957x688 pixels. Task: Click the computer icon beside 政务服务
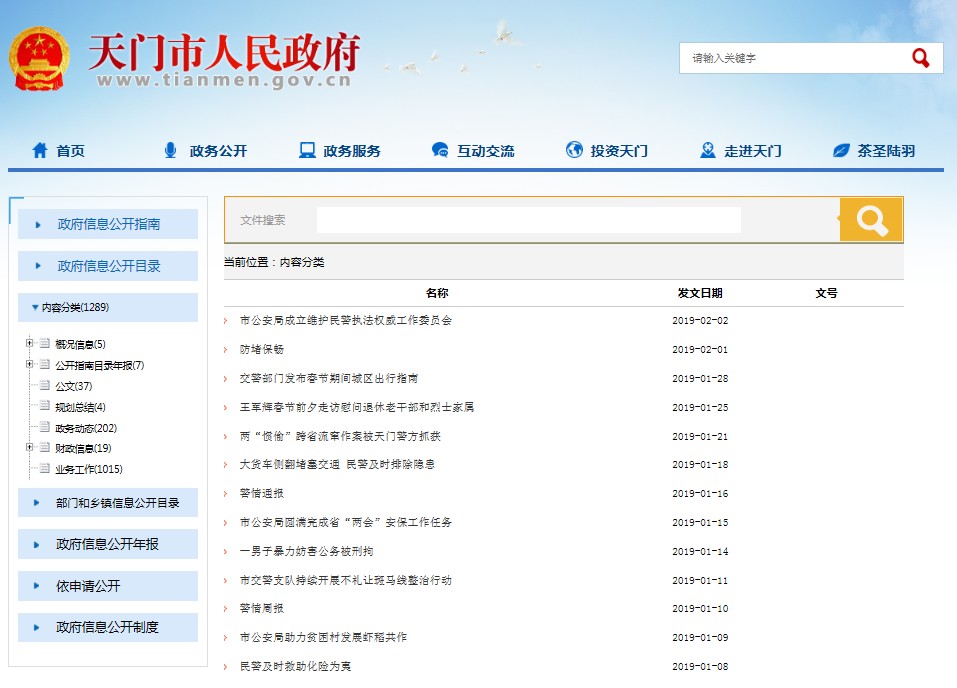pyautogui.click(x=307, y=151)
